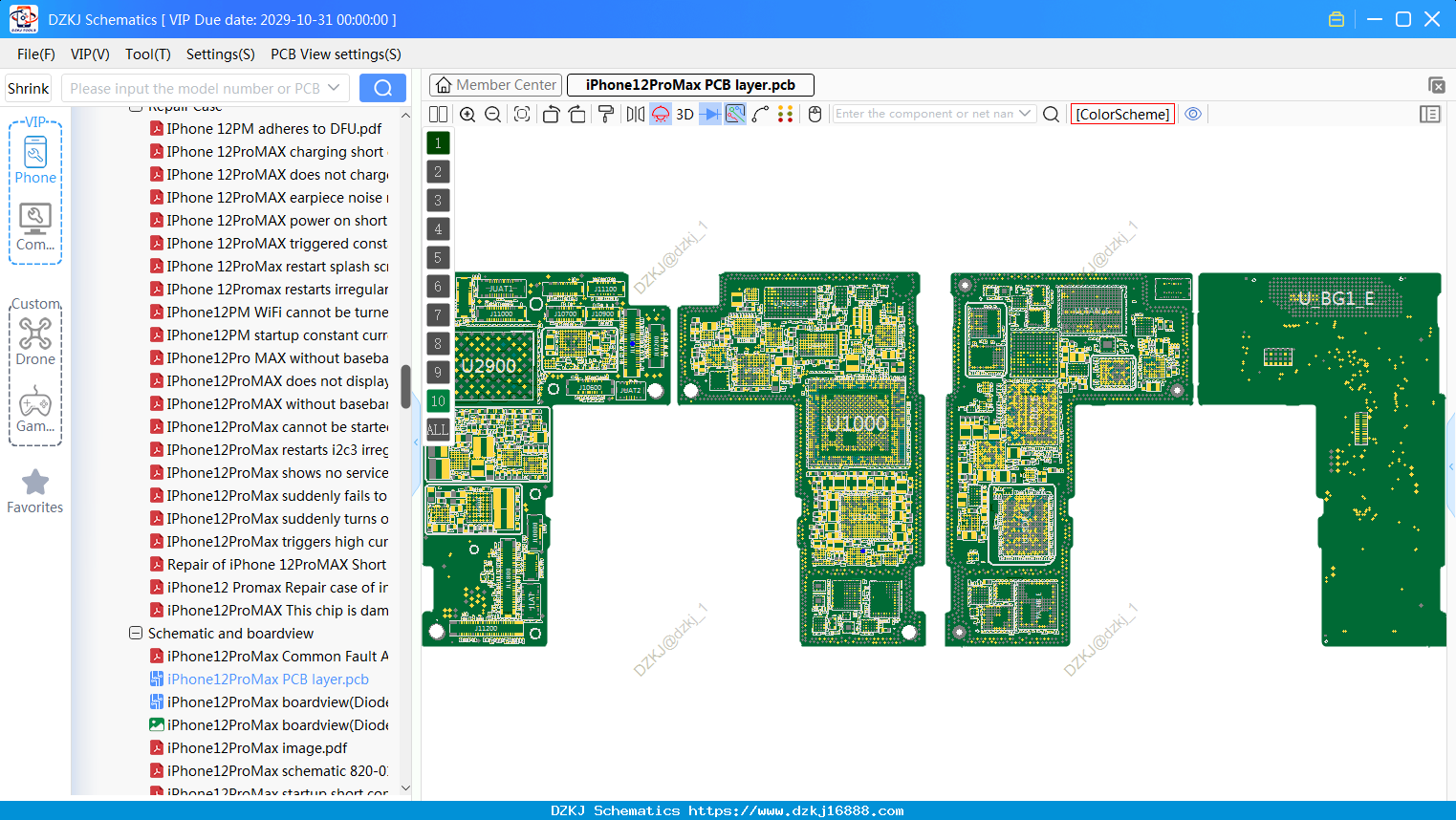Screen dimensions: 1456x820
Task: Select the U2900 chip on the board
Action: pos(490,366)
